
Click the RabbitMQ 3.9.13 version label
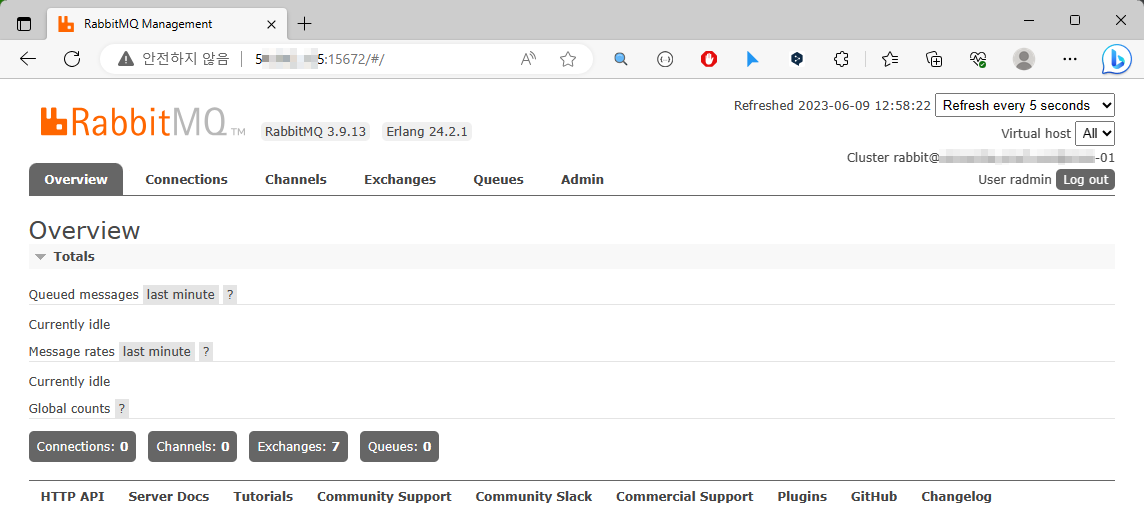[315, 132]
